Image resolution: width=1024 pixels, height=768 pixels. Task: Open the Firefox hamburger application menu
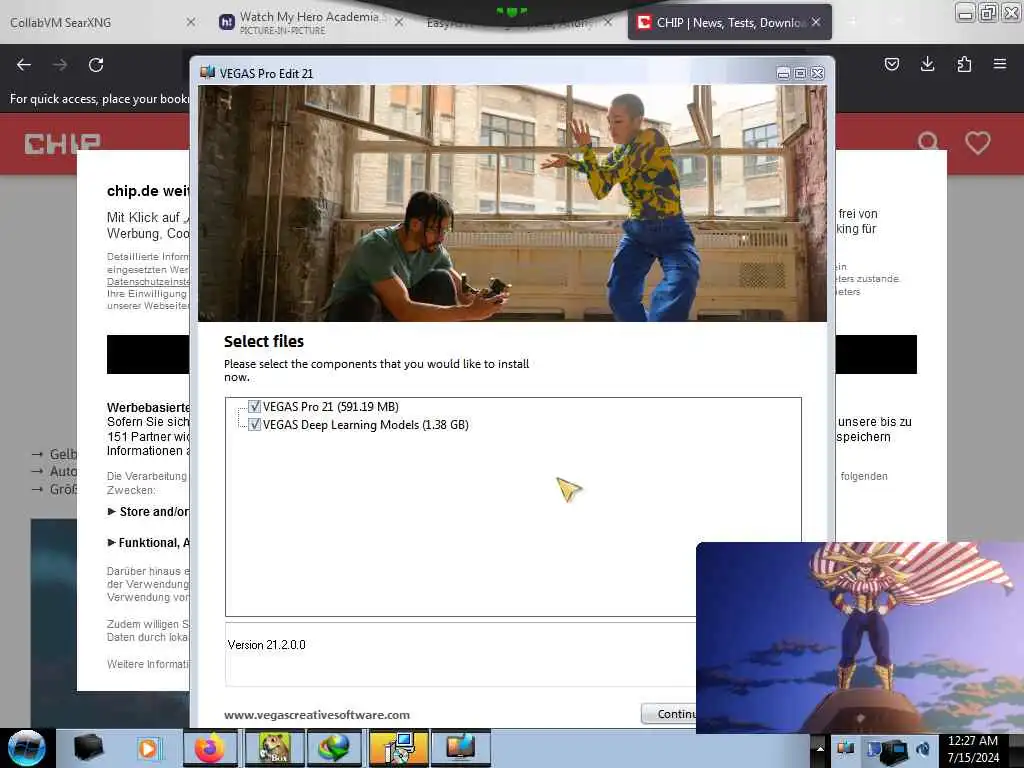1000,64
